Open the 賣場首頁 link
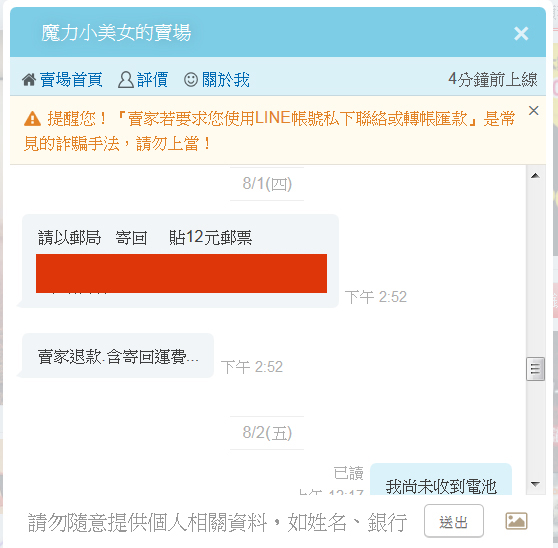Image resolution: width=558 pixels, height=548 pixels. click(x=71, y=79)
